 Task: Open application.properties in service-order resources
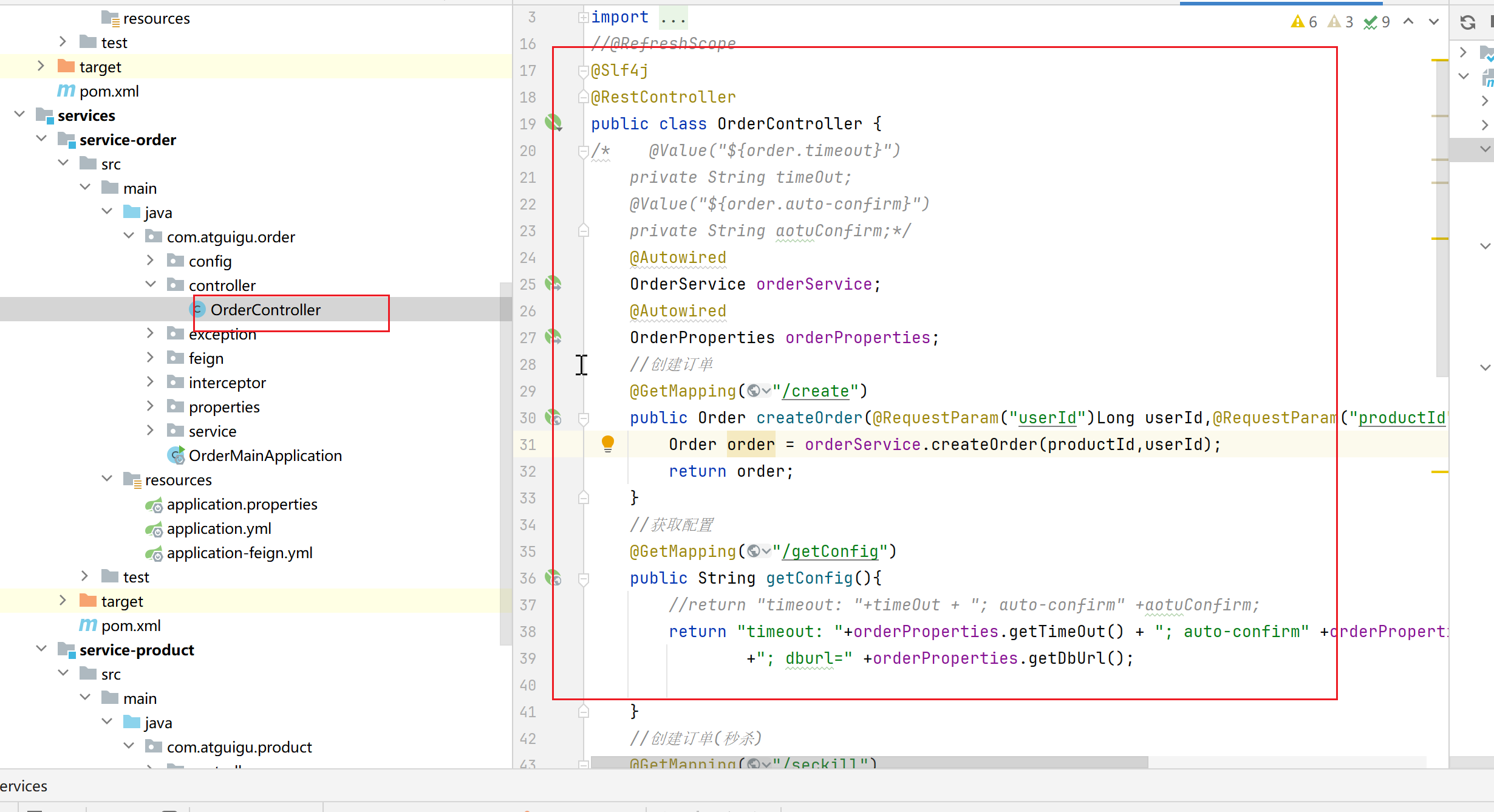pos(242,504)
